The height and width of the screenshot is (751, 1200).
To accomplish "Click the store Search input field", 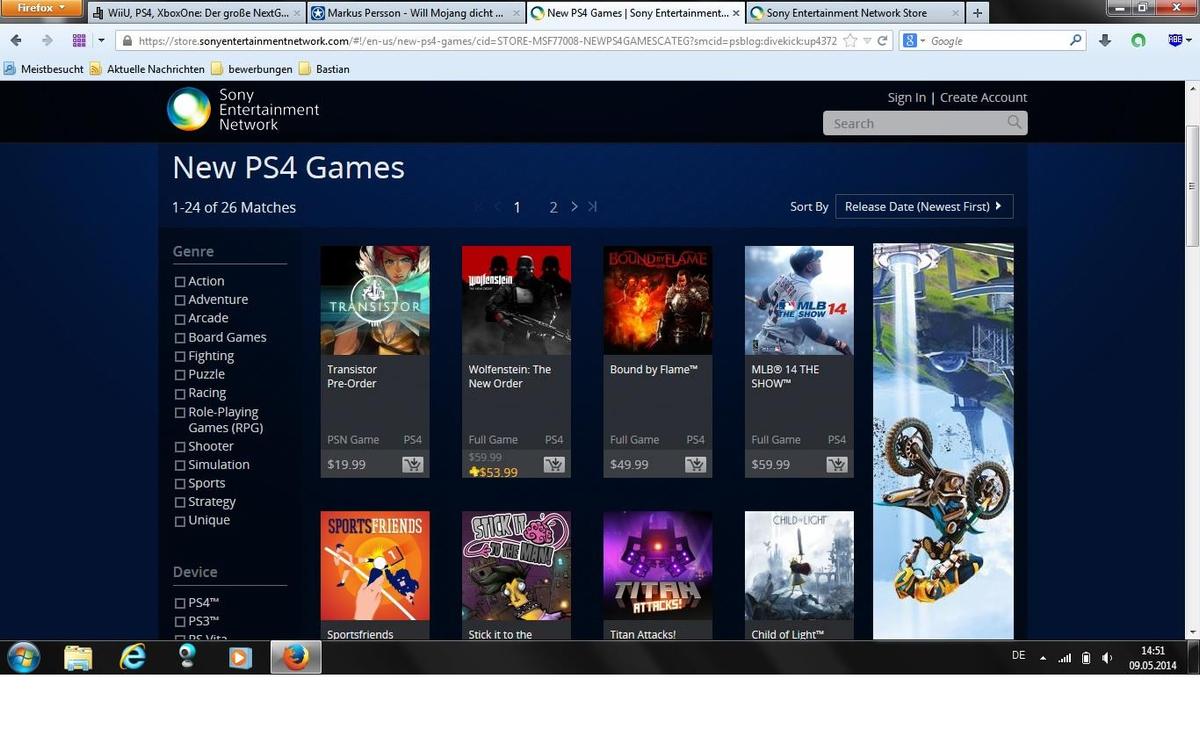I will pyautogui.click(x=912, y=123).
